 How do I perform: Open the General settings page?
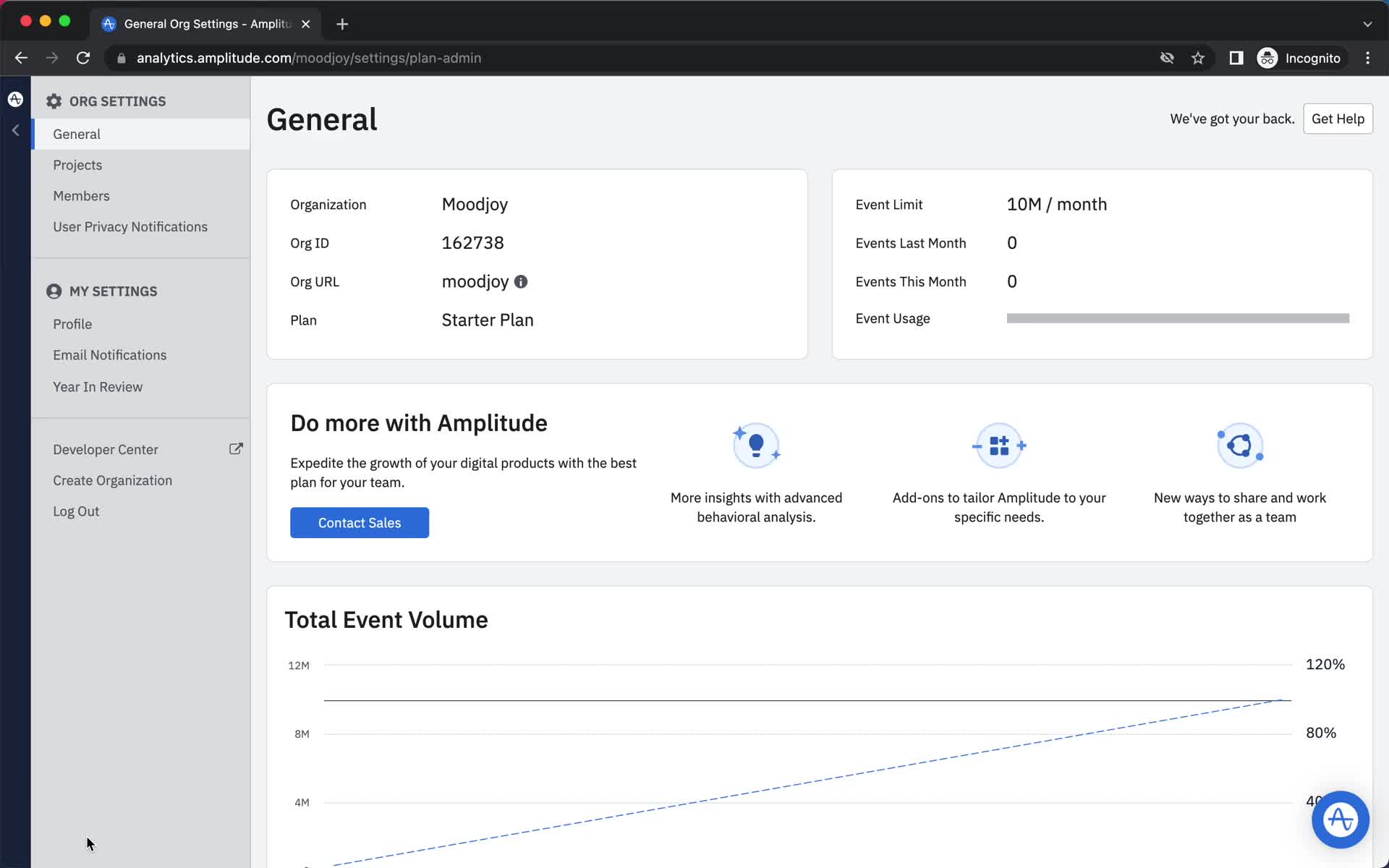140,134
